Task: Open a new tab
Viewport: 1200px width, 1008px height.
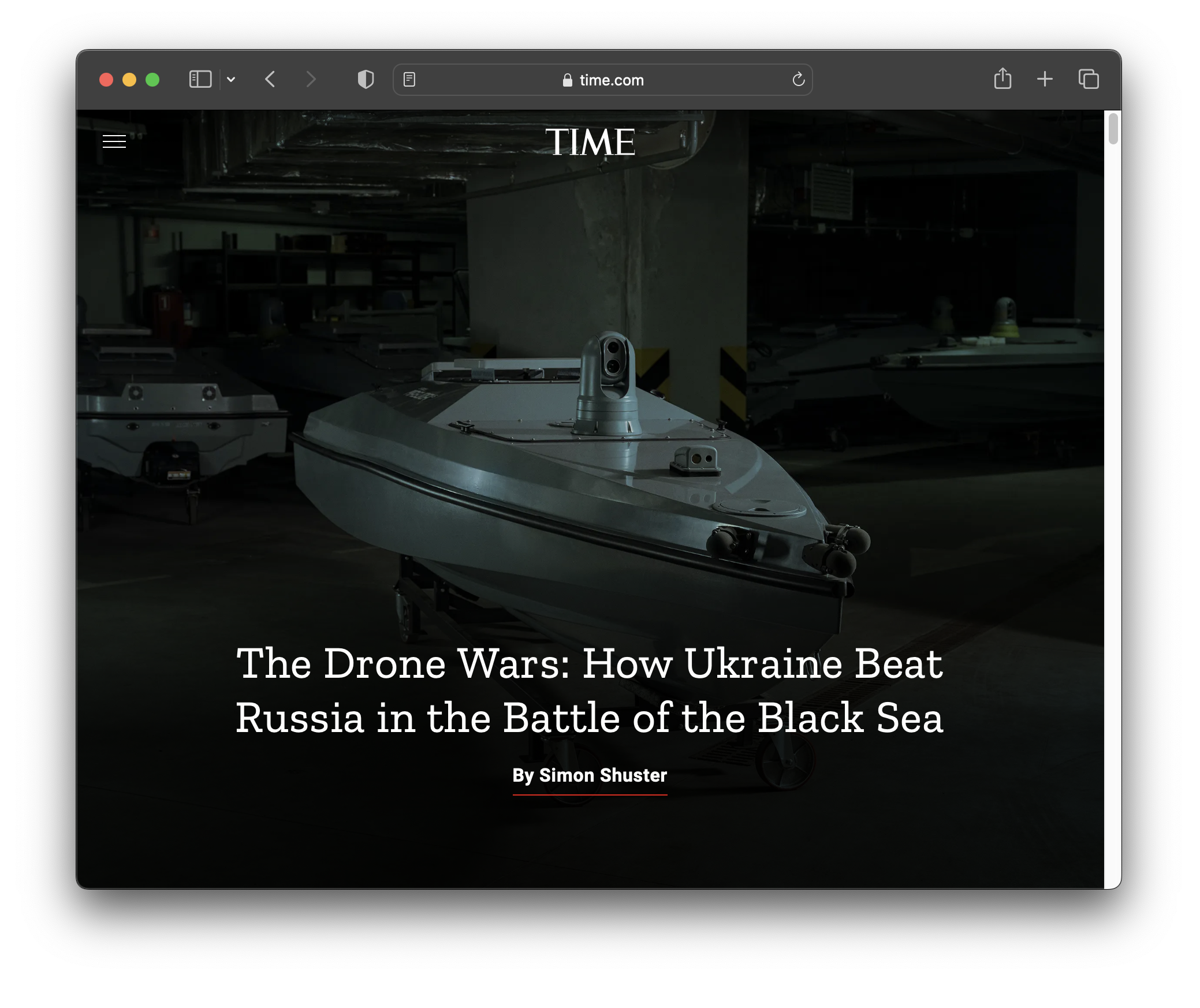Action: point(1045,79)
